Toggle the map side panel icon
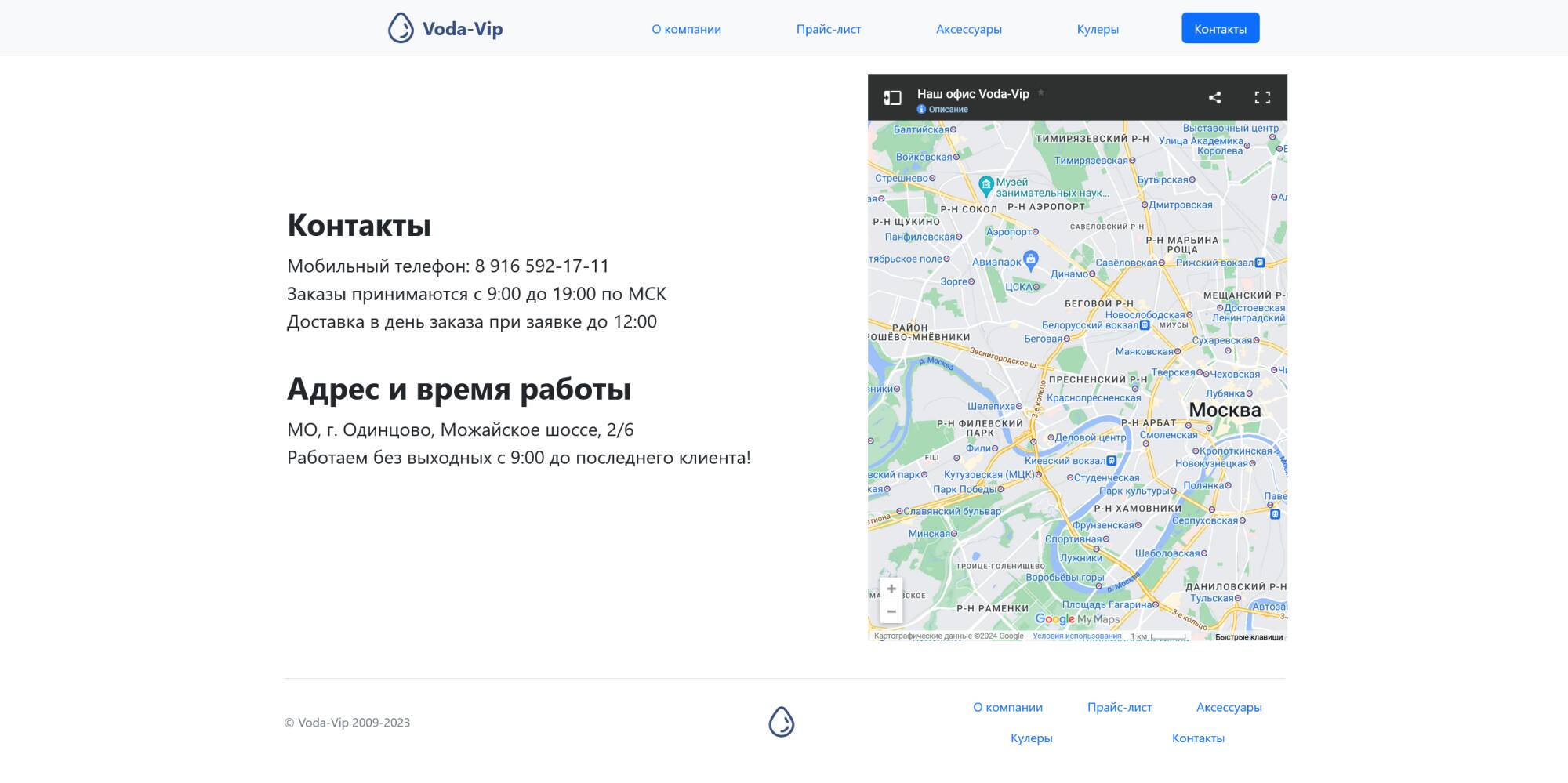This screenshot has height=783, width=1568. 892,97
